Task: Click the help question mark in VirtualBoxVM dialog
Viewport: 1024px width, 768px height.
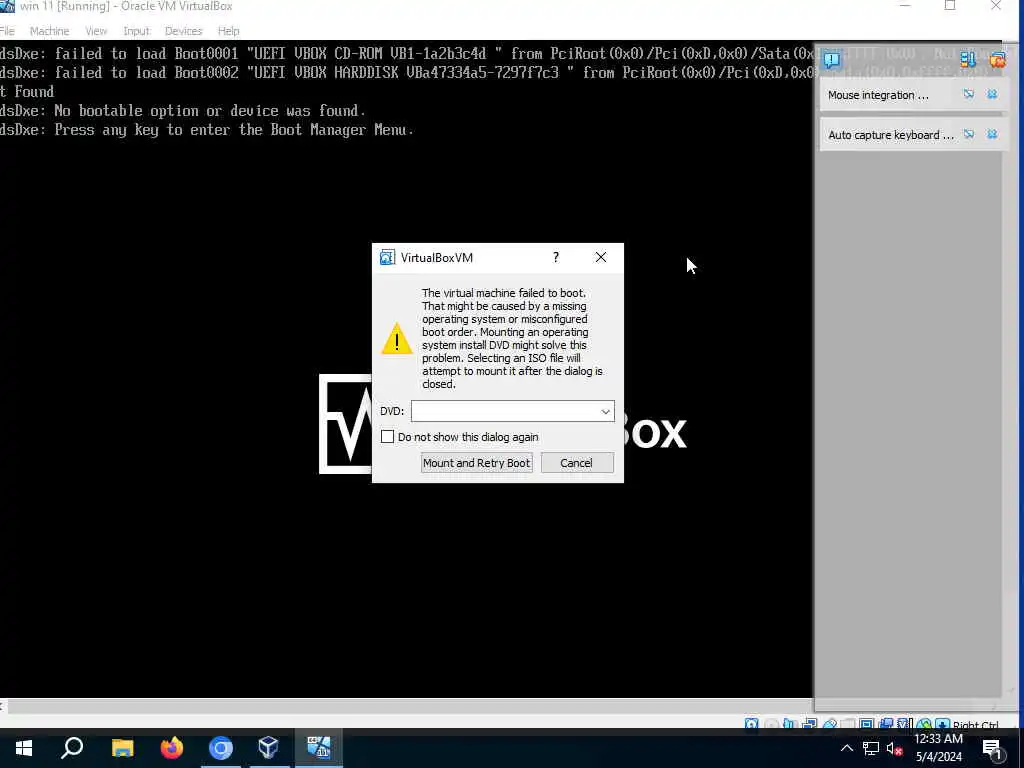Action: click(556, 257)
